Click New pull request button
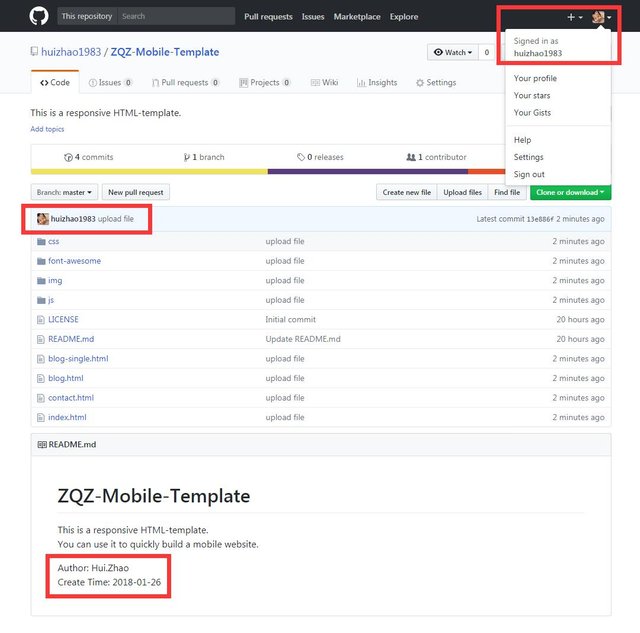The height and width of the screenshot is (633, 640). click(x=136, y=192)
